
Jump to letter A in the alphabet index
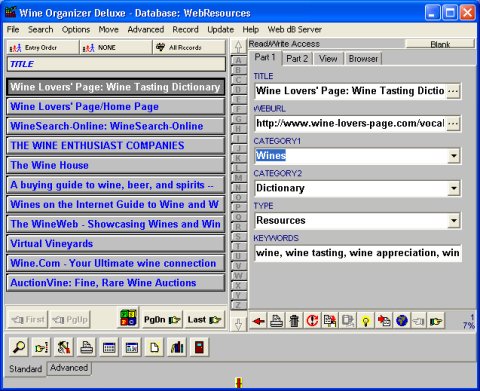pos(238,60)
